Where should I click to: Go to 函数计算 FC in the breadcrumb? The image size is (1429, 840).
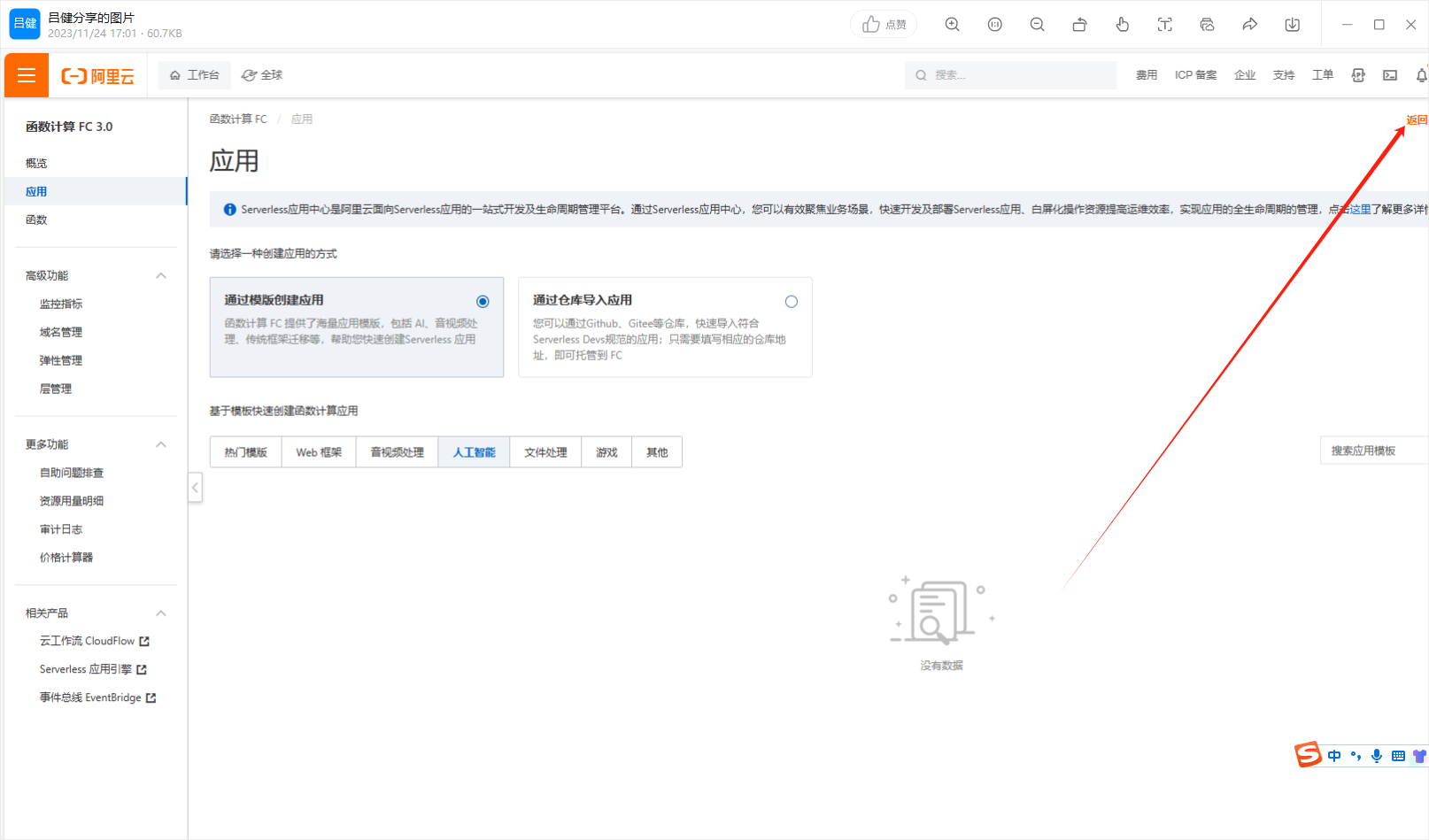click(x=238, y=119)
